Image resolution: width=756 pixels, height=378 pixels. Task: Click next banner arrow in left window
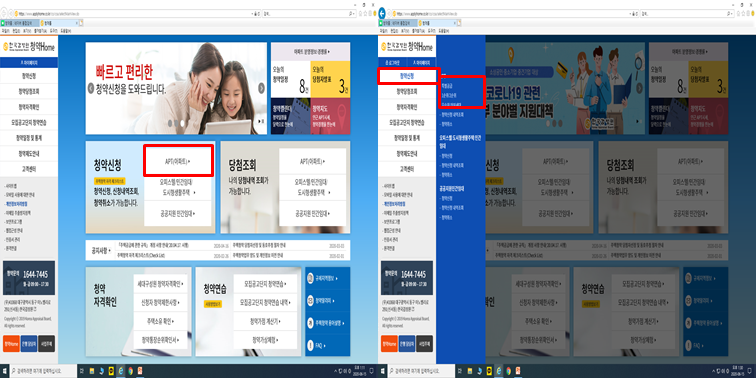[261, 88]
